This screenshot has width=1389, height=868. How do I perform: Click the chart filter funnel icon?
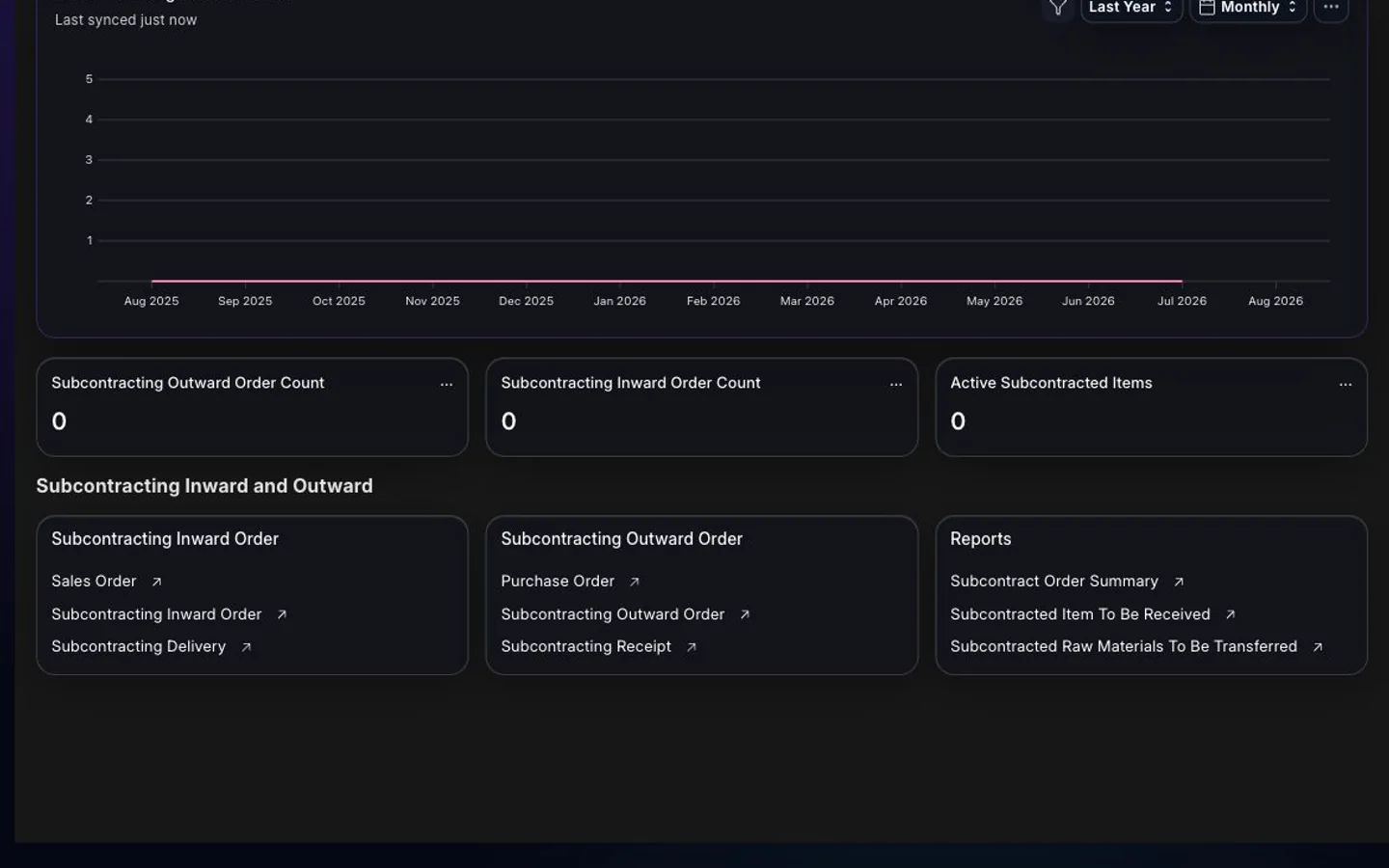1058,8
